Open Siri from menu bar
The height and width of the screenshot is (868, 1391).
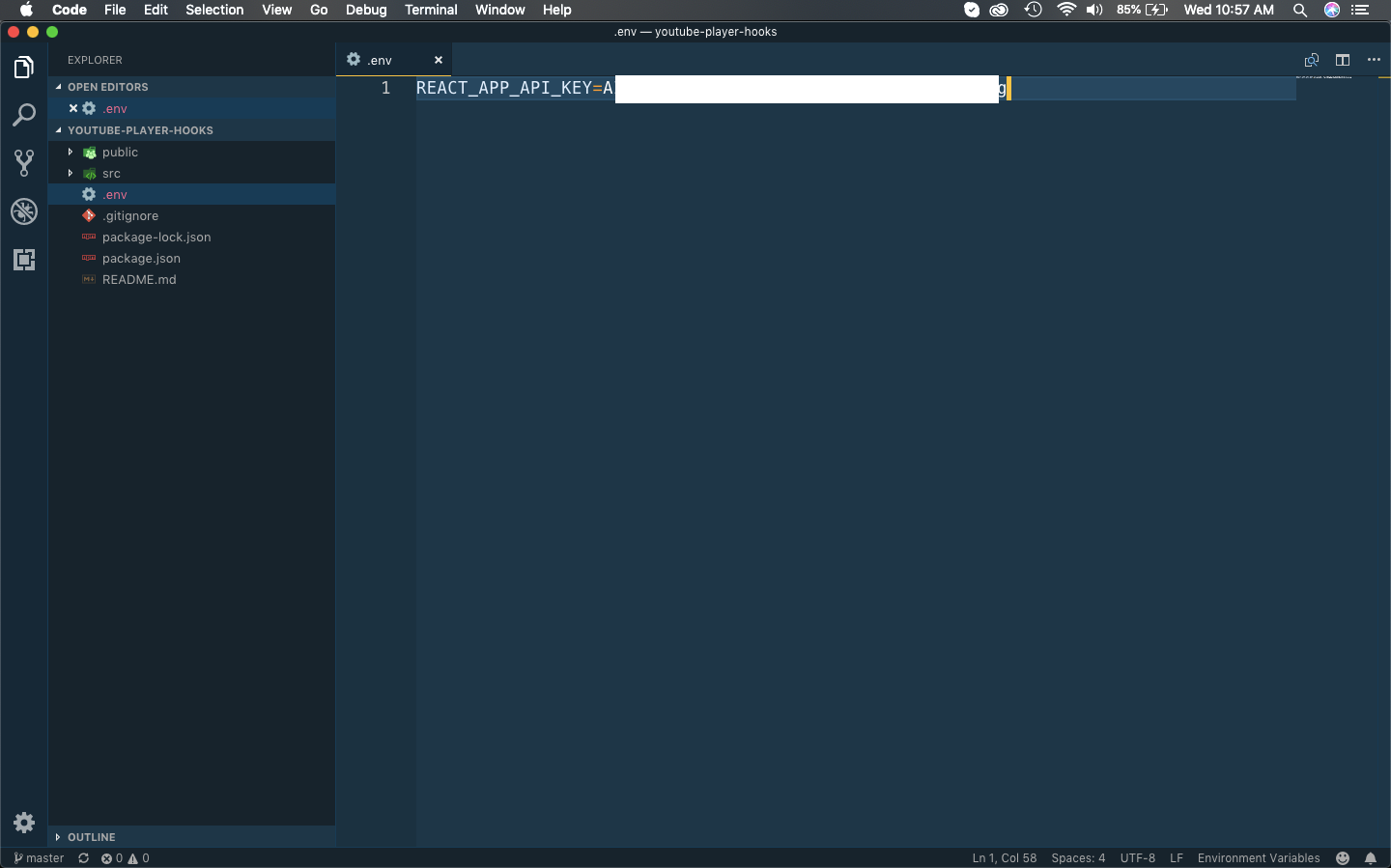click(x=1332, y=10)
